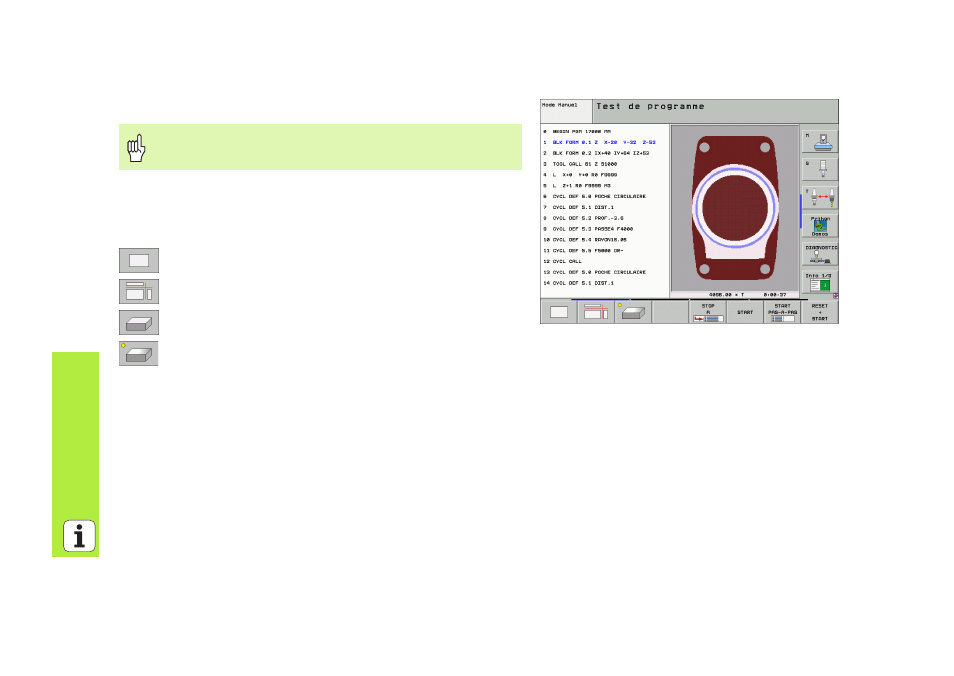Click the S spindle icon

point(820,169)
